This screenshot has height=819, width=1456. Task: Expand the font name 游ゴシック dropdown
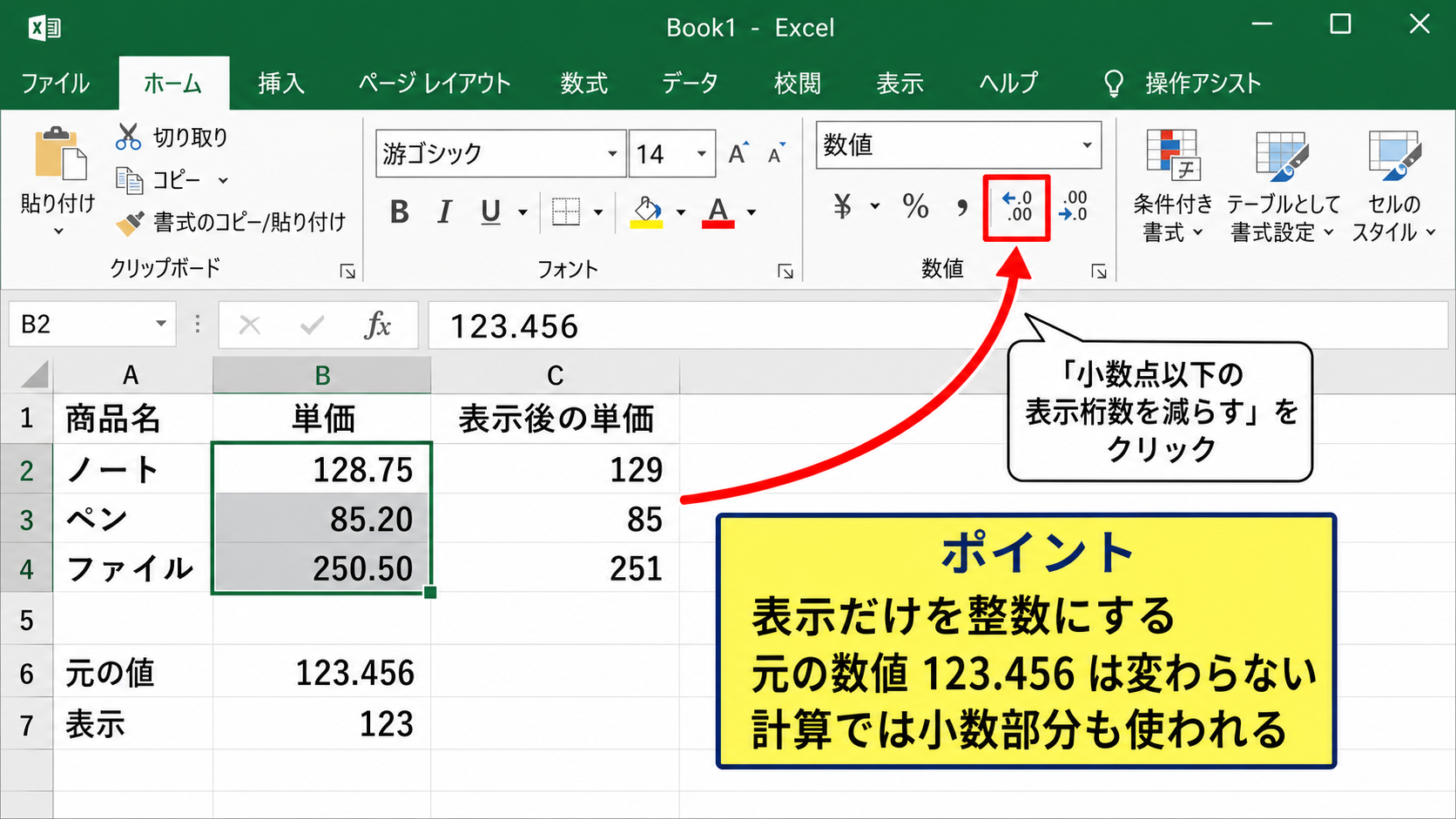(x=612, y=154)
